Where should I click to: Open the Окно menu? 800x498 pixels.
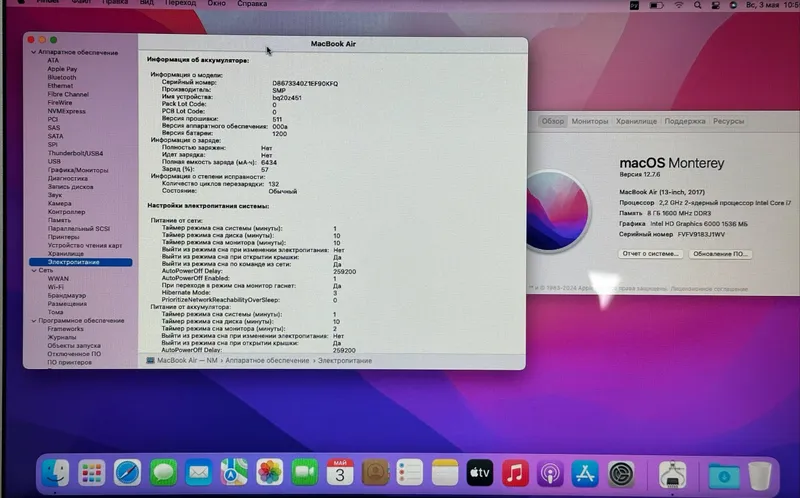[x=216, y=4]
